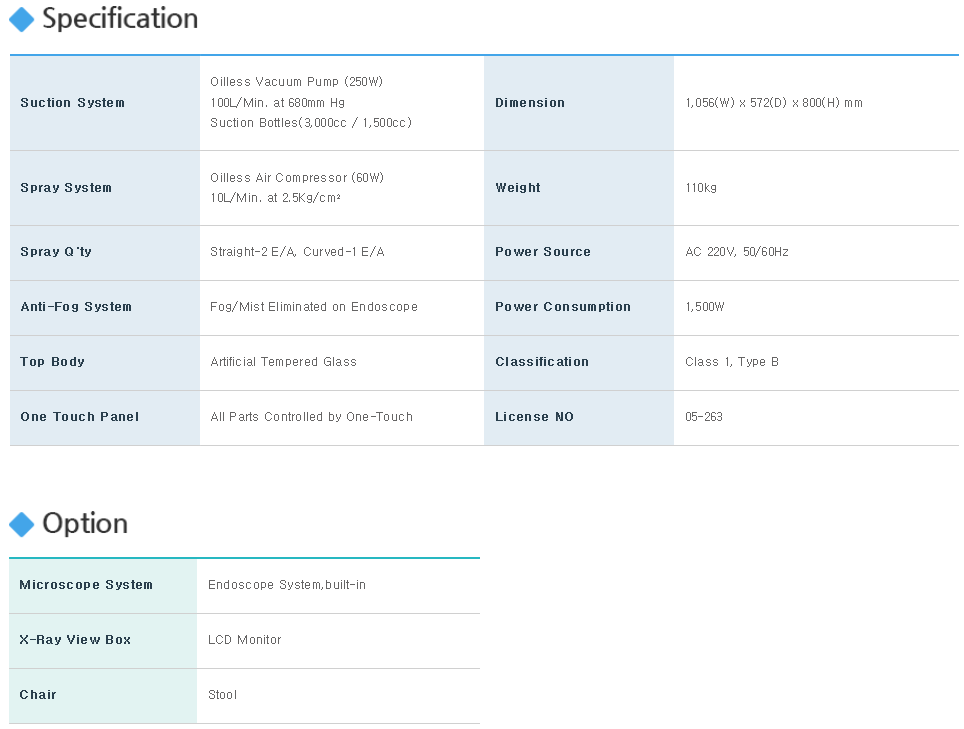Click the Class 1, Type B value
The height and width of the screenshot is (729, 964).
point(732,361)
